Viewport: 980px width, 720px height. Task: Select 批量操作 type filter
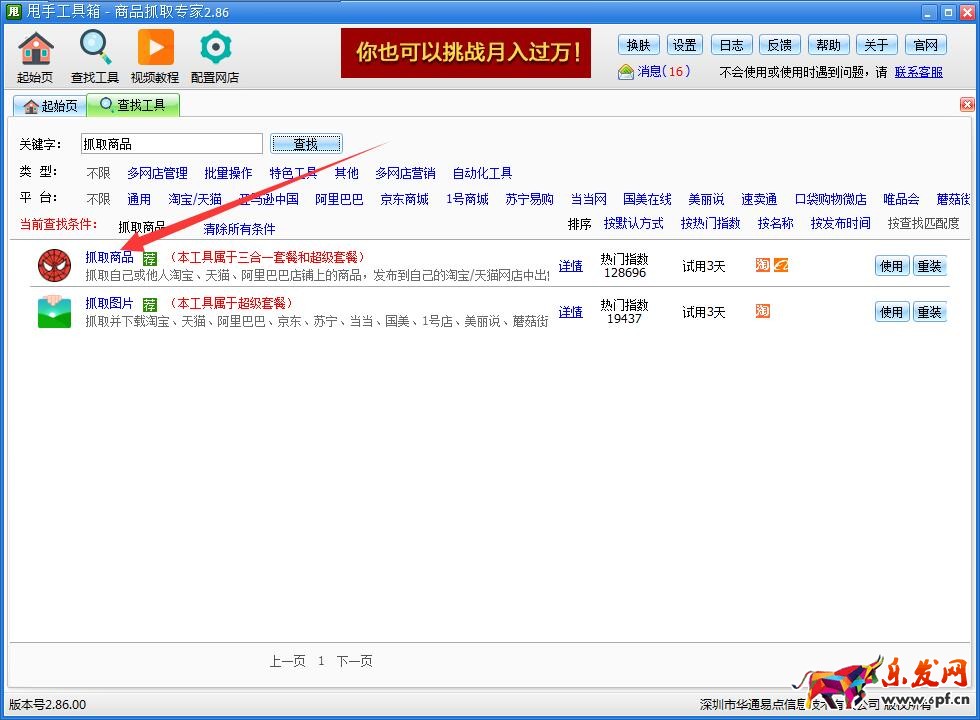(228, 173)
